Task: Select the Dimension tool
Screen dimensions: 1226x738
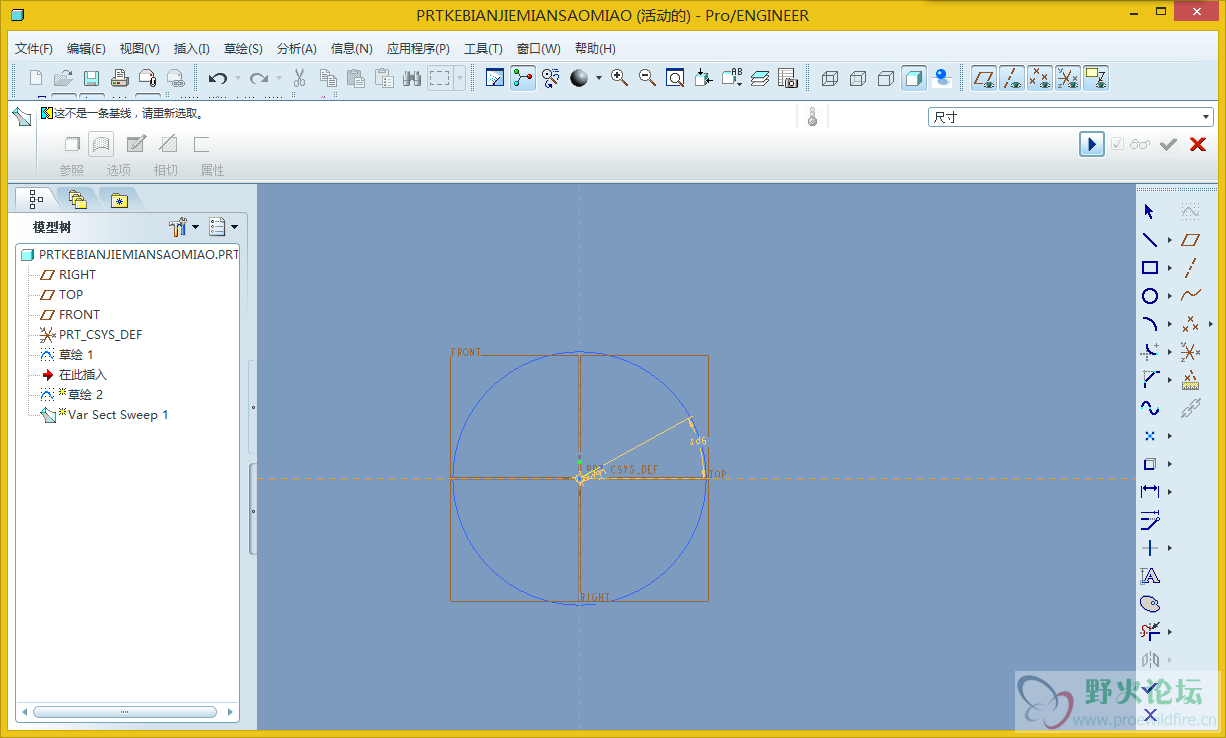Action: [1150, 492]
